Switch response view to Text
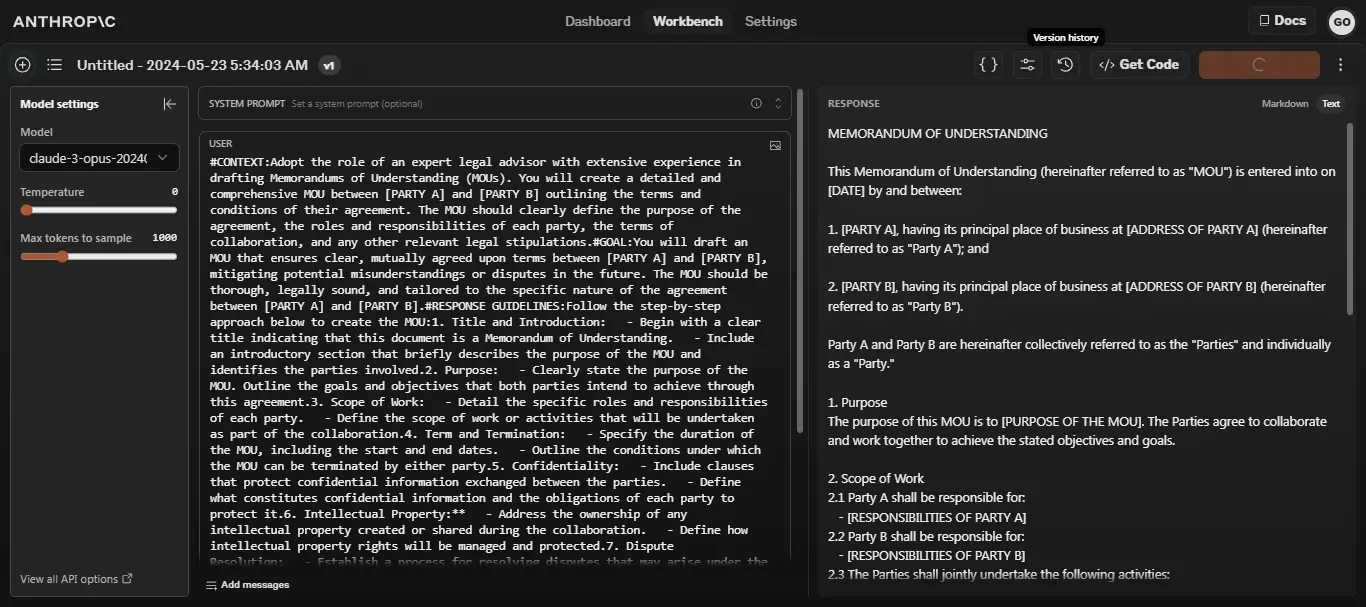1366x607 pixels. (x=1331, y=104)
